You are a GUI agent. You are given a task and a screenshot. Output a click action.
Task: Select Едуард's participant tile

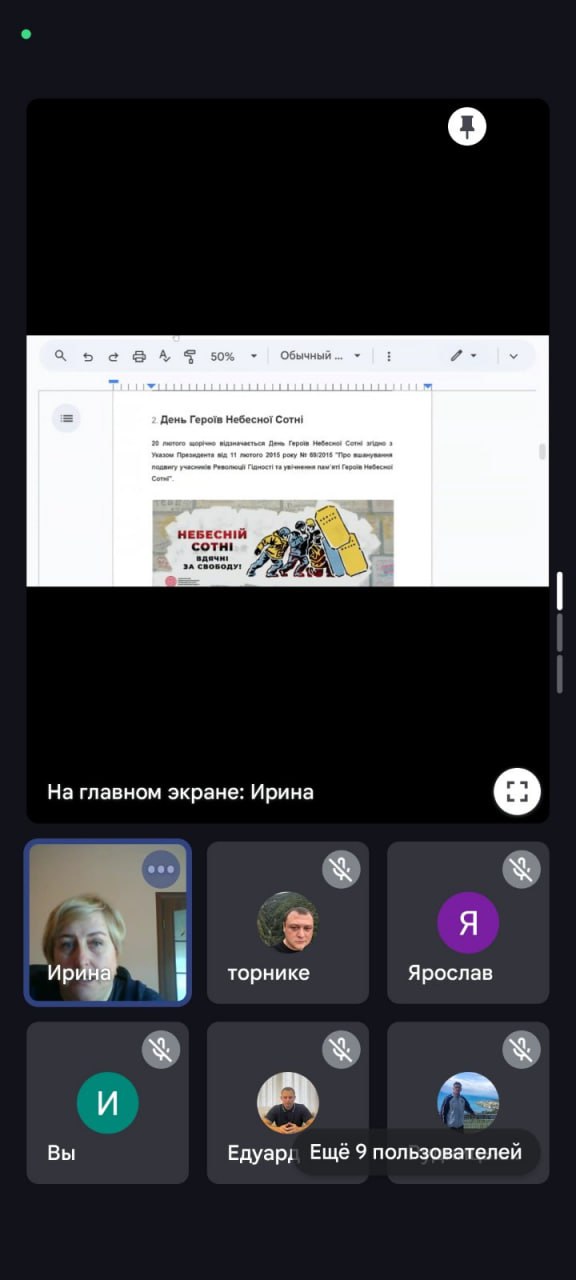[x=288, y=1103]
